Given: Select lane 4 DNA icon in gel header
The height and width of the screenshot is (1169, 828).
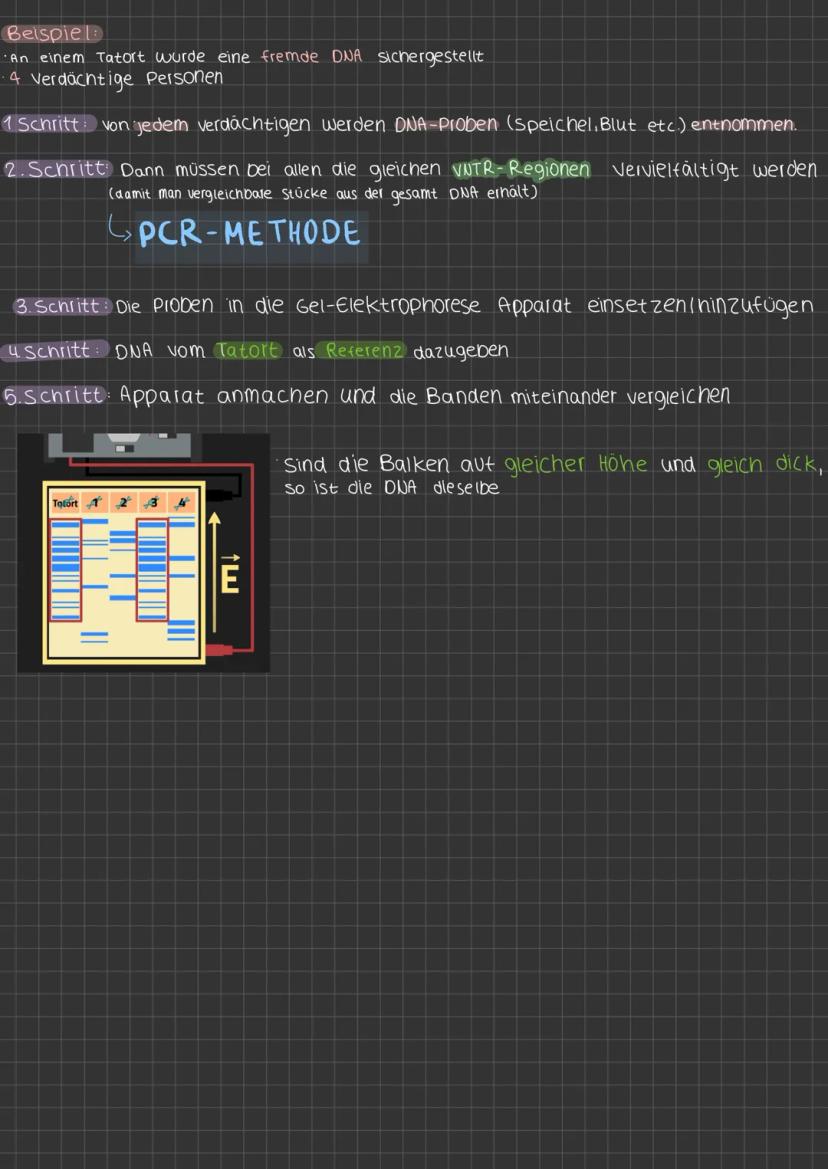Looking at the screenshot, I should [x=181, y=503].
